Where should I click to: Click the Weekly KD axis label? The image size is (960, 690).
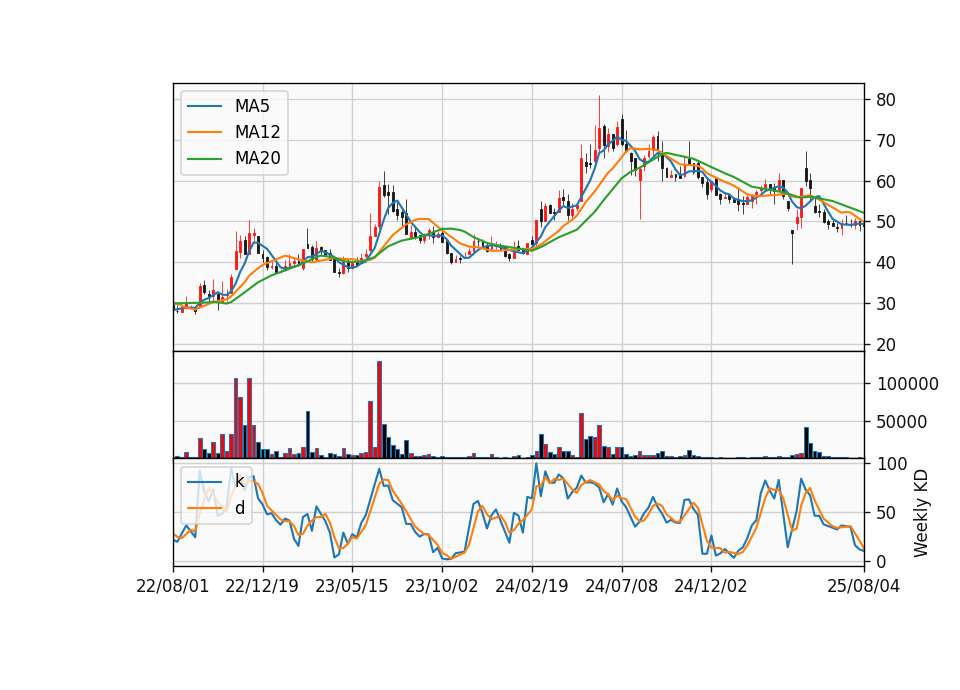click(x=921, y=513)
